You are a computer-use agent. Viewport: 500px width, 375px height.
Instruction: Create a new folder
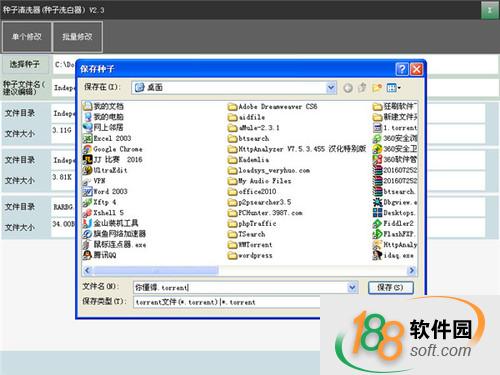(377, 88)
